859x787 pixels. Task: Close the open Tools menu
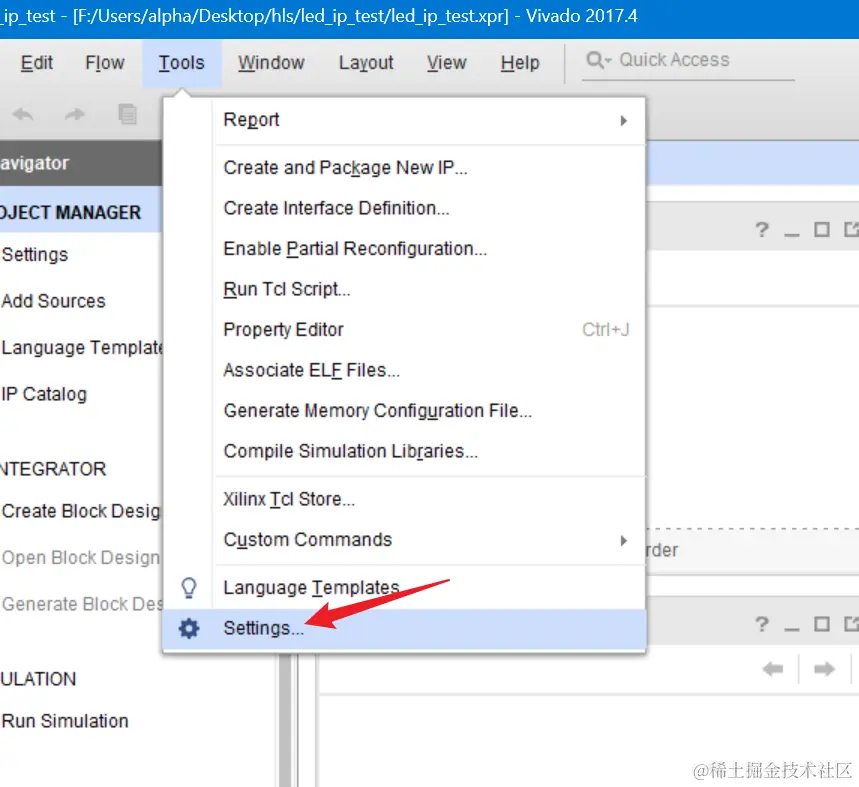[181, 63]
